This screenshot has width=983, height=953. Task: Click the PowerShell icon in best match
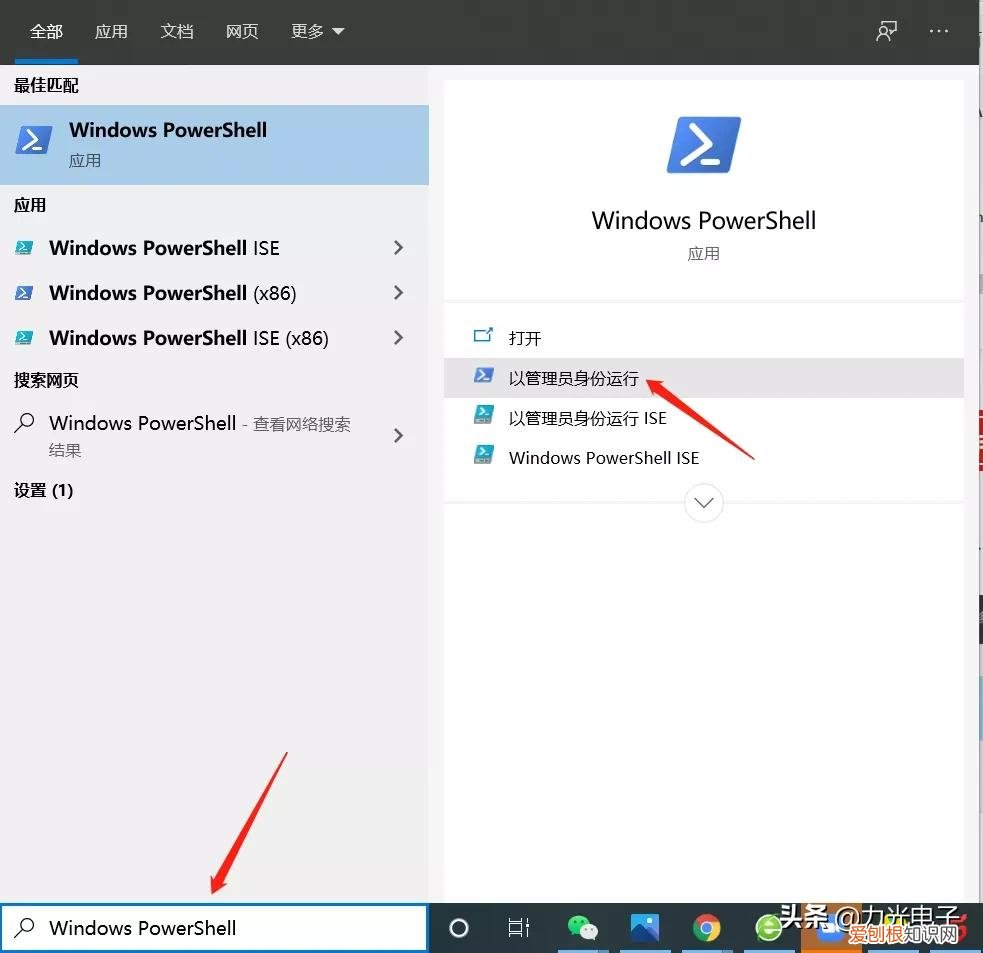click(33, 140)
